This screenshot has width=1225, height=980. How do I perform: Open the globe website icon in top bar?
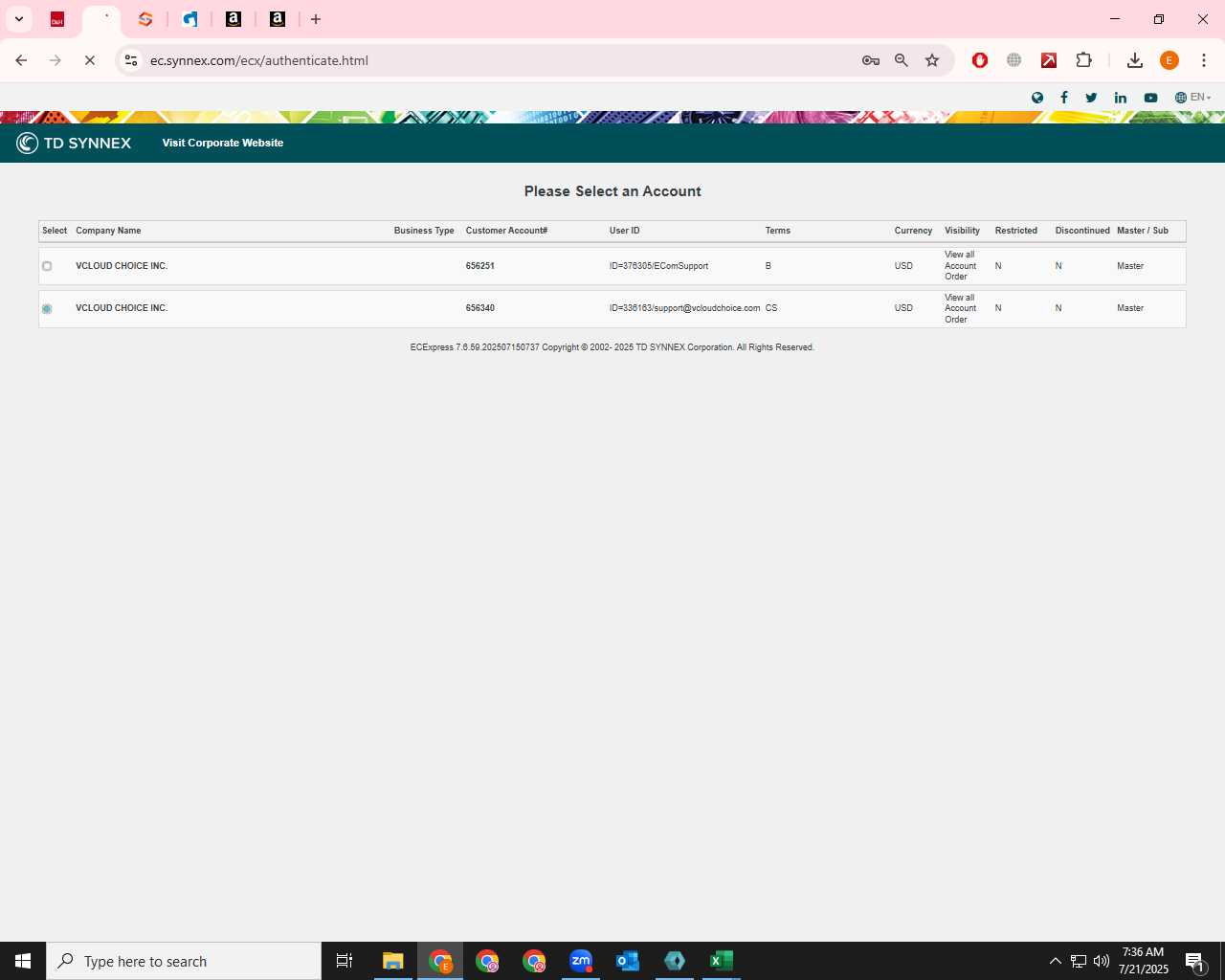[1037, 98]
